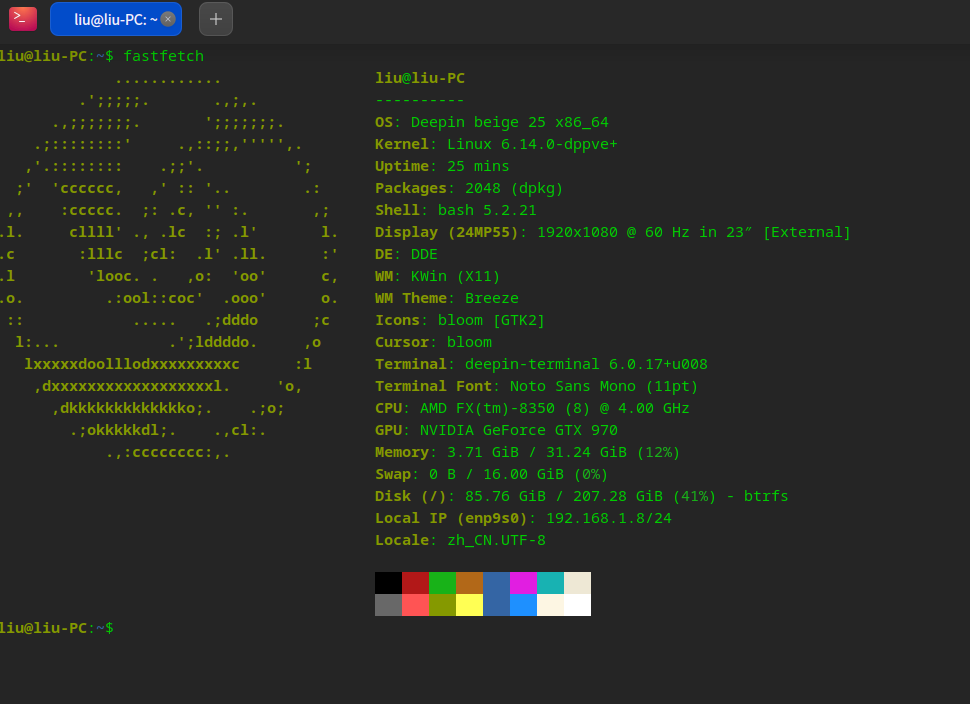
Task: Select the teal color block
Action: click(551, 583)
